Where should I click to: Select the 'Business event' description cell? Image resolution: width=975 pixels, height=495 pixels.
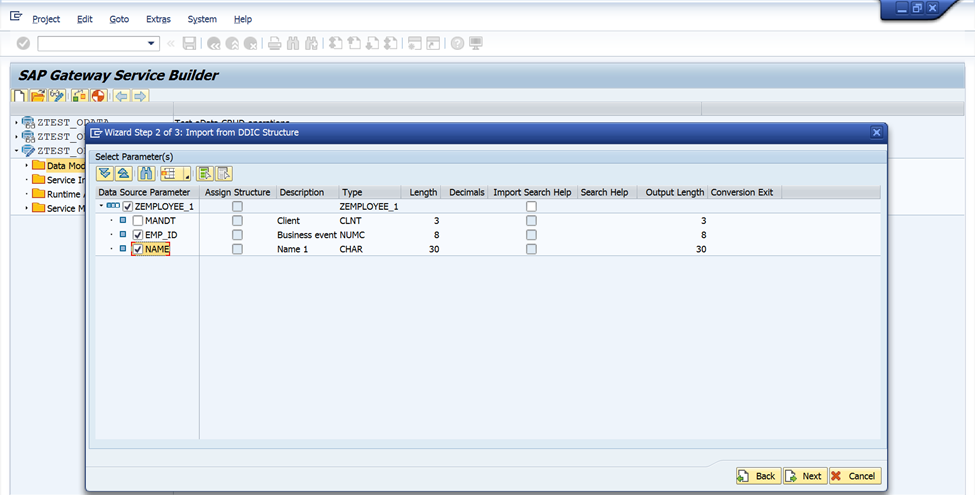tap(307, 235)
